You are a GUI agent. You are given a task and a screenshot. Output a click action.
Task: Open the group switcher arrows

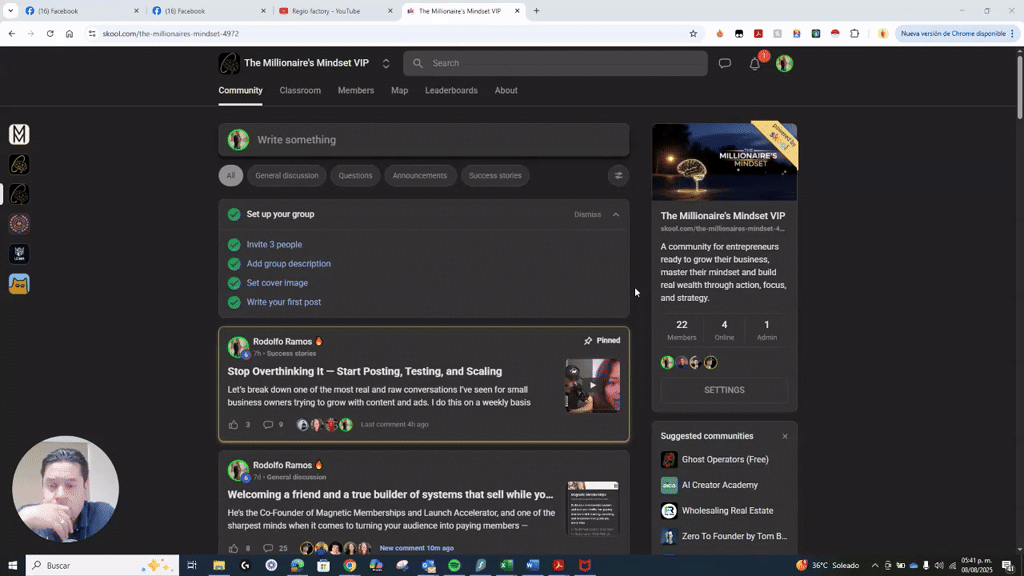[386, 63]
